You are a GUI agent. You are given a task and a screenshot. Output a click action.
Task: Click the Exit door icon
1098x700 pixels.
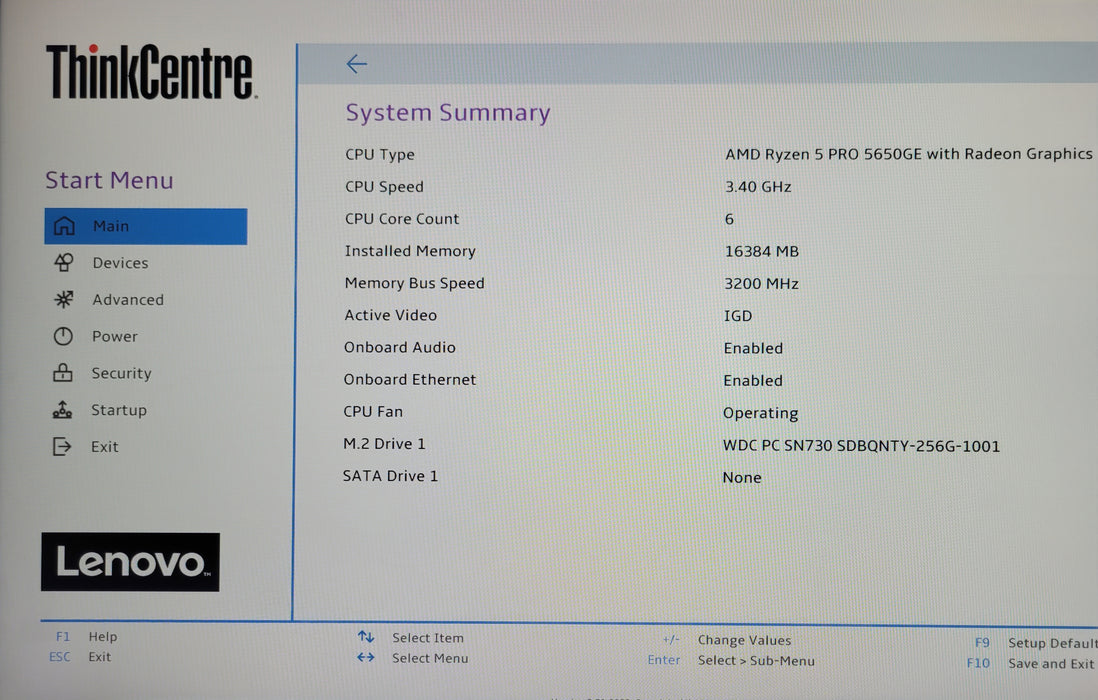tap(62, 447)
